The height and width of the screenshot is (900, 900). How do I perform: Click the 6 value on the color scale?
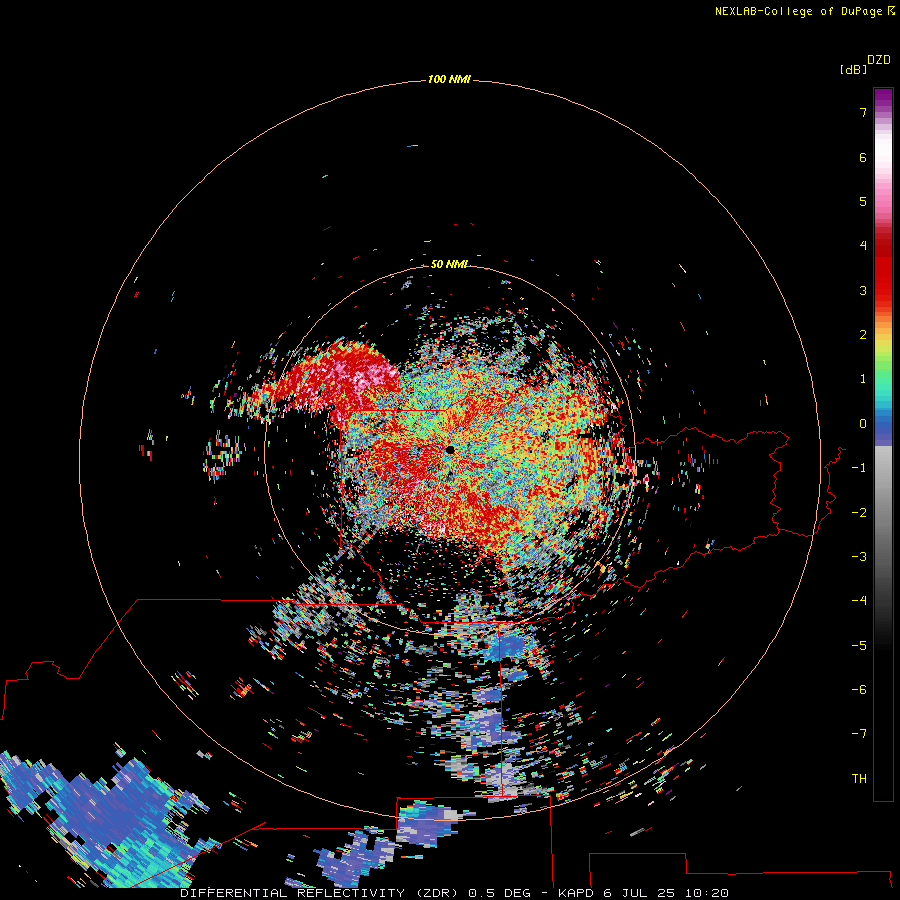pos(863,157)
